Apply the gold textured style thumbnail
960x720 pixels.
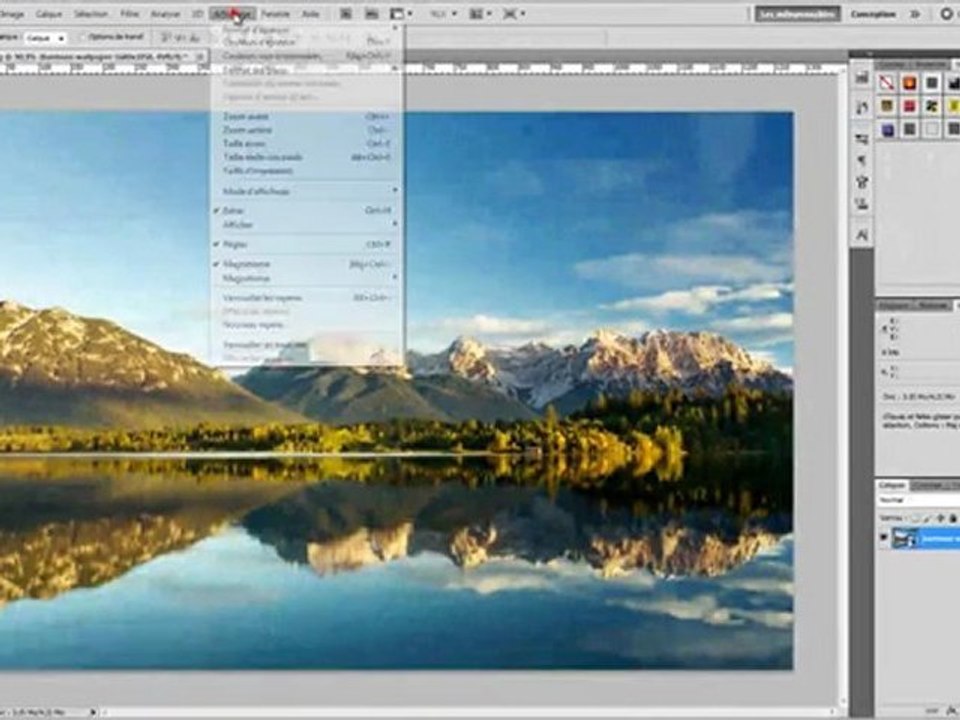tap(887, 106)
